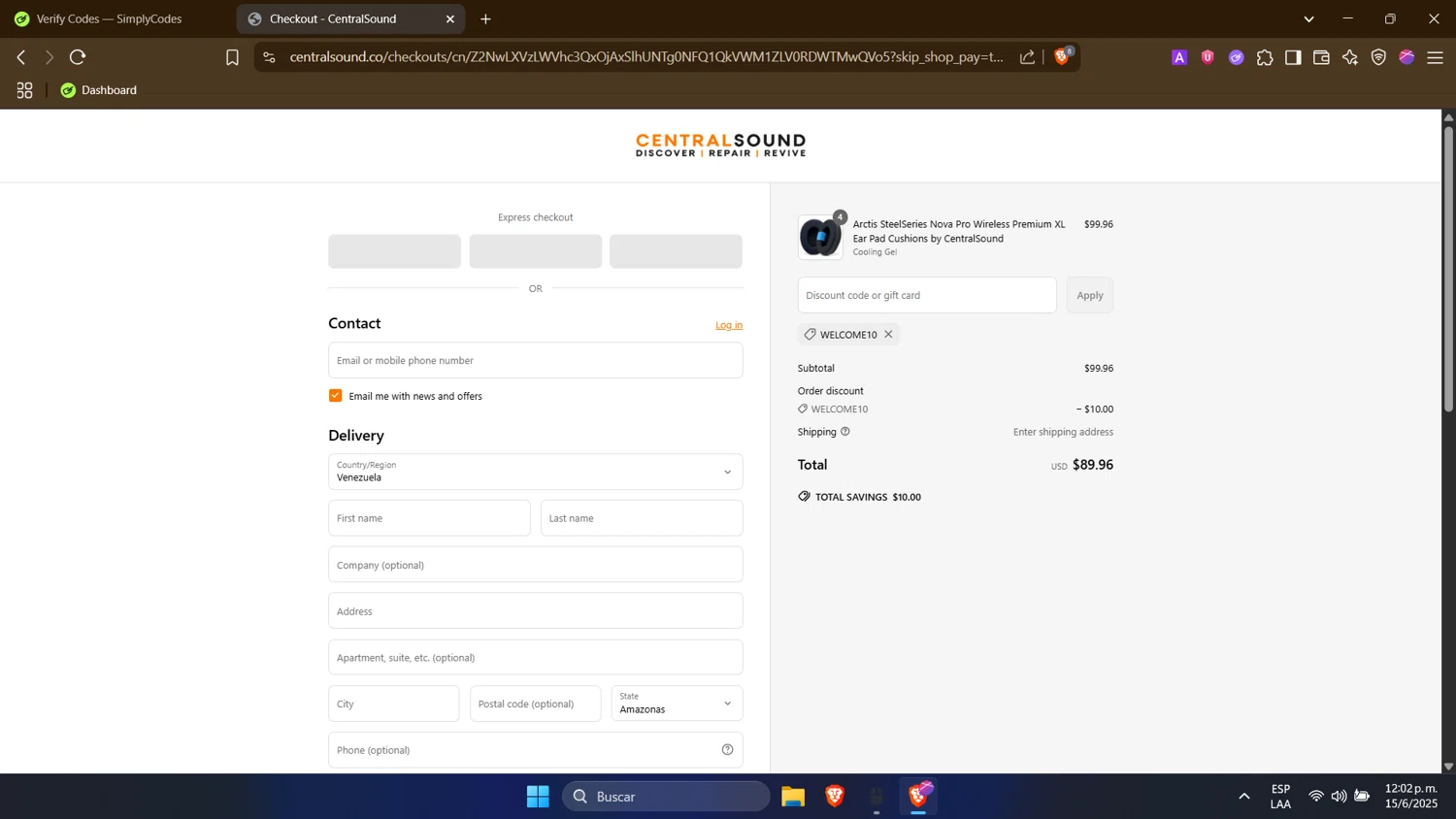1456x819 pixels.
Task: Click the ear pad cushions product thumbnail
Action: pos(820,238)
